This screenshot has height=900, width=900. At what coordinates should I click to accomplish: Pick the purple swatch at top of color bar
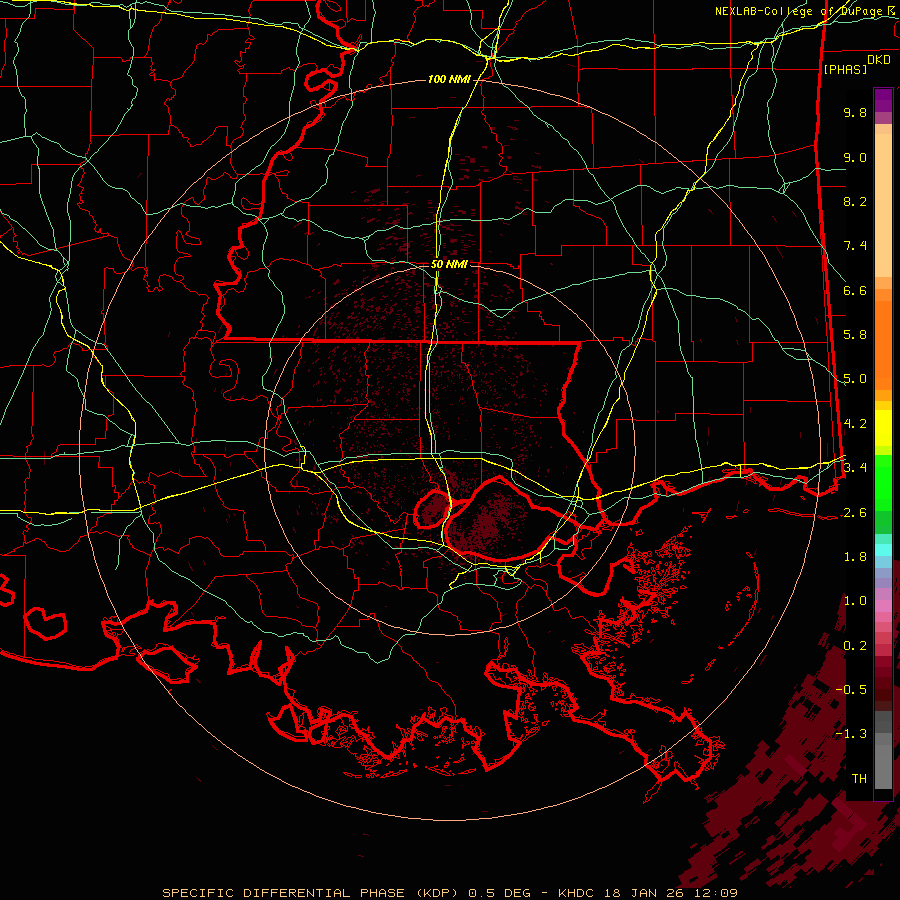point(883,100)
